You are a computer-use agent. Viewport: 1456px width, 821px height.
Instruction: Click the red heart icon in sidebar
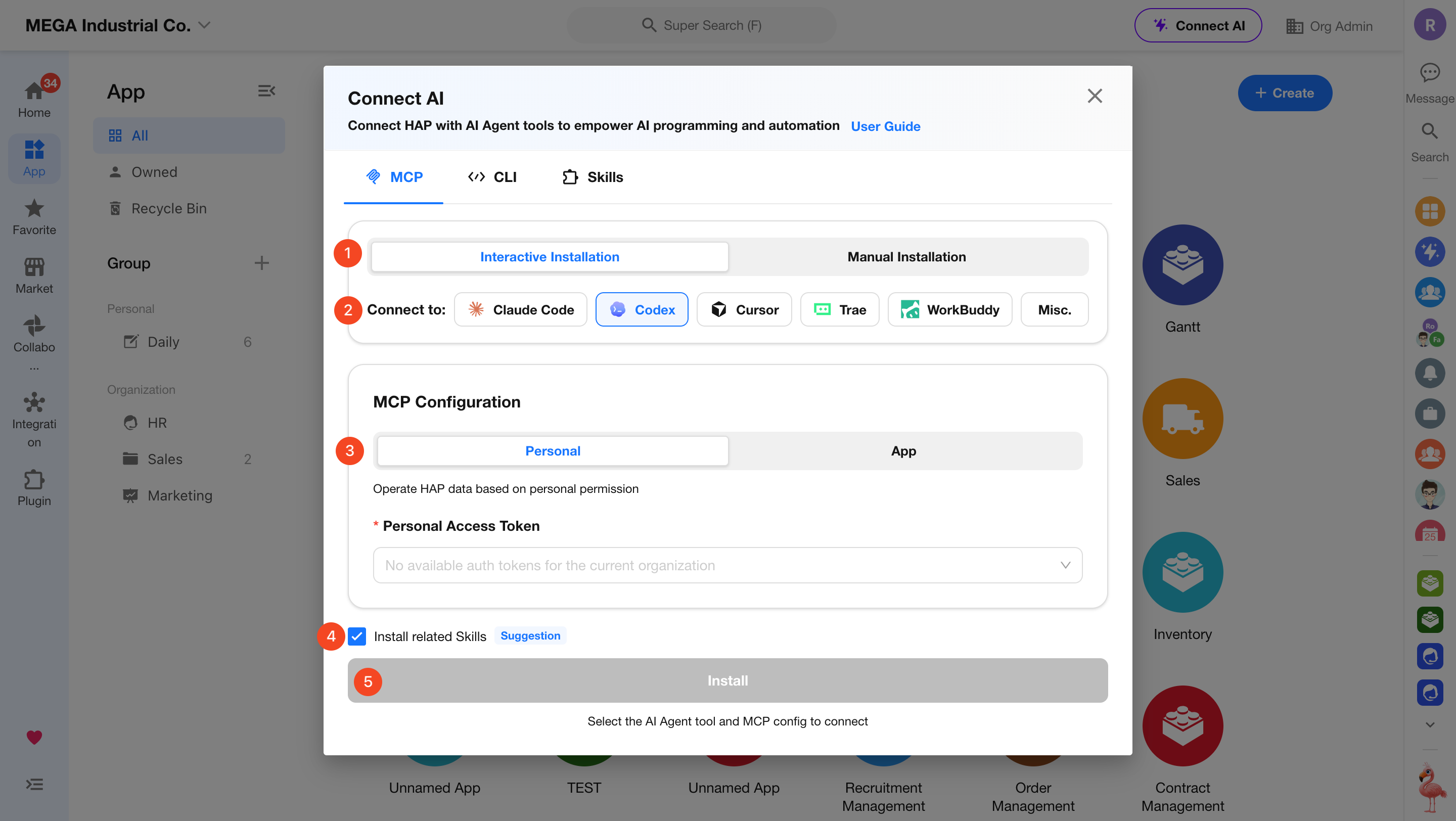coord(34,737)
